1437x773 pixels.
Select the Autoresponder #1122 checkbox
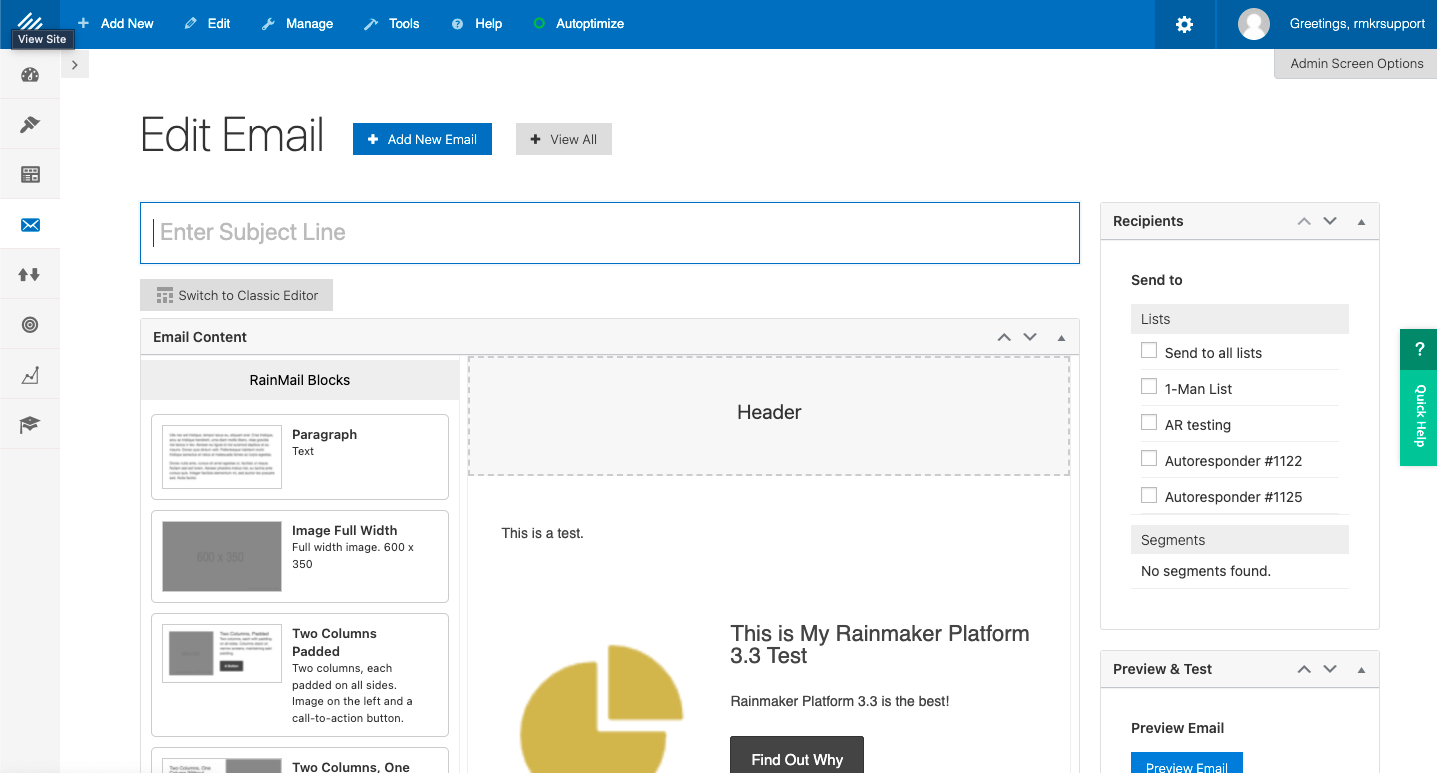point(1148,458)
